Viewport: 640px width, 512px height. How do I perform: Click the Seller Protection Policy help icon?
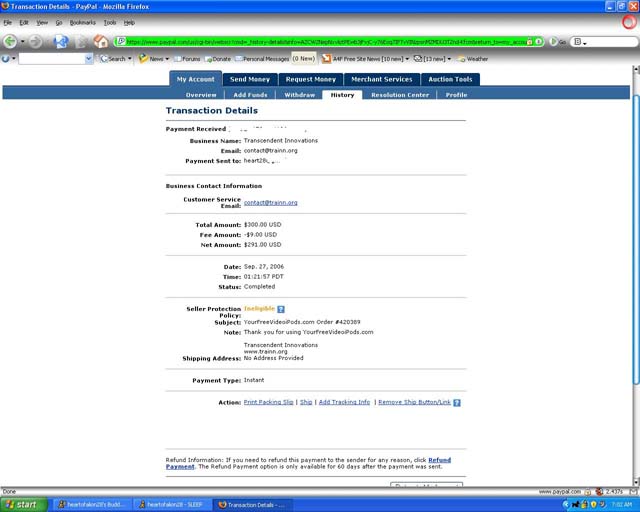click(281, 309)
